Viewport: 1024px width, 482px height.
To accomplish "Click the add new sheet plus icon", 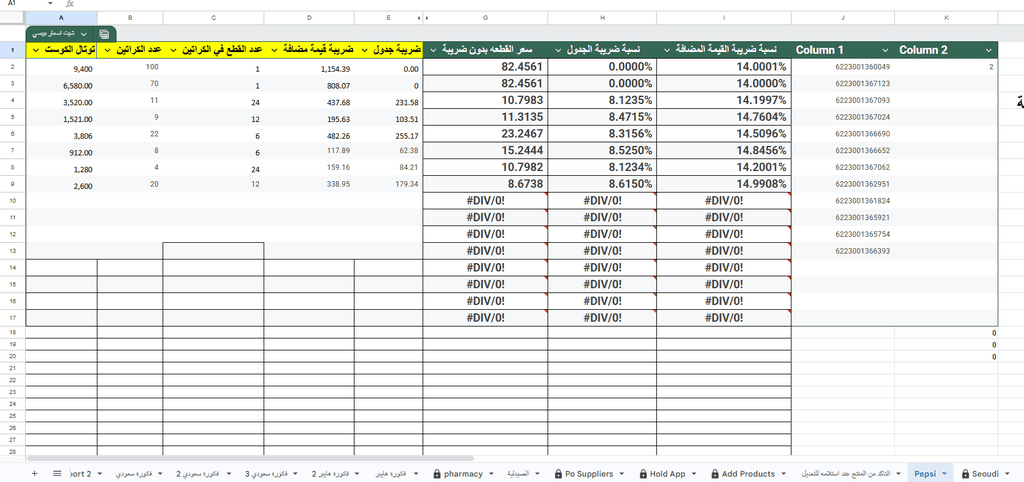I will (33, 473).
